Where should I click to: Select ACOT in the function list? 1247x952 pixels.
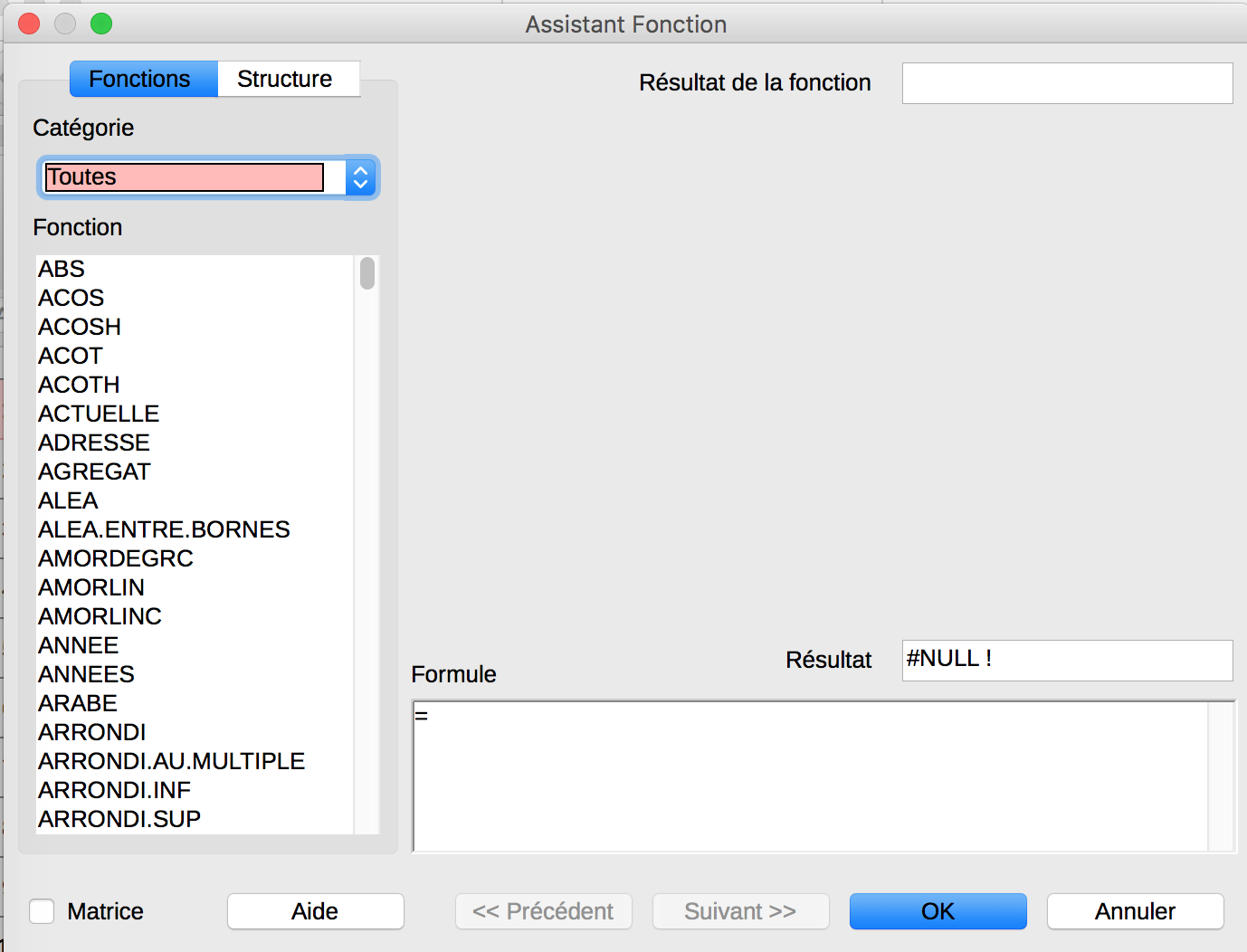coord(195,356)
